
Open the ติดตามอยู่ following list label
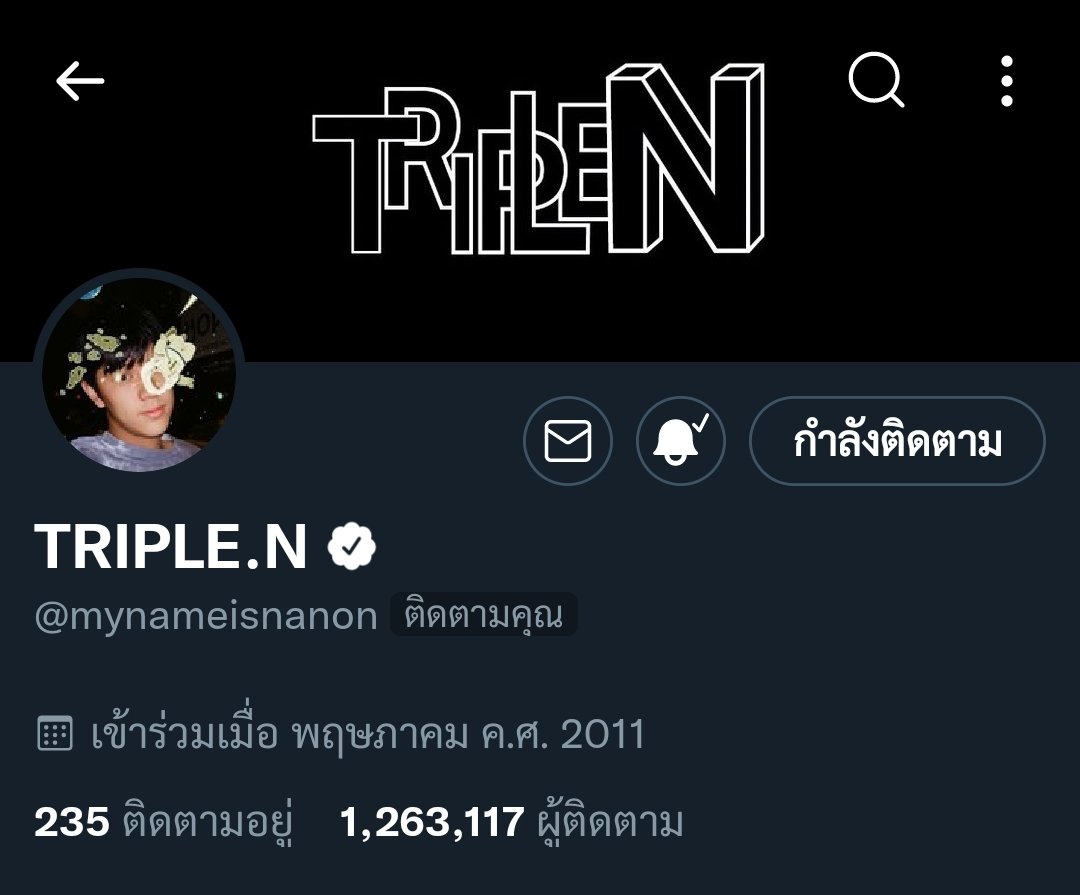tap(208, 822)
